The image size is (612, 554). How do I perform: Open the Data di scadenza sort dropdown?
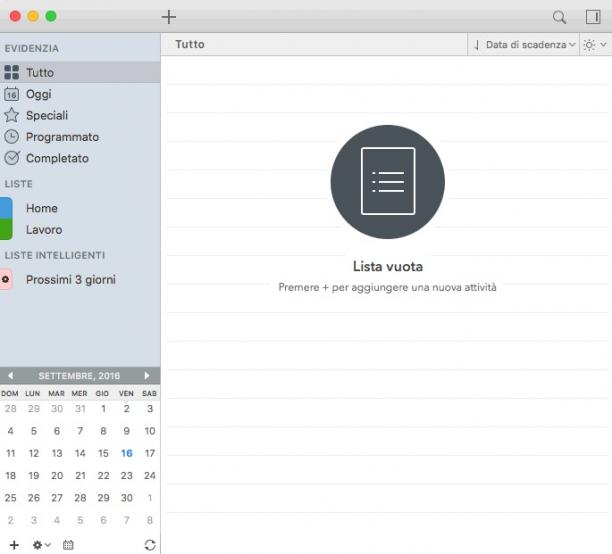tap(530, 45)
